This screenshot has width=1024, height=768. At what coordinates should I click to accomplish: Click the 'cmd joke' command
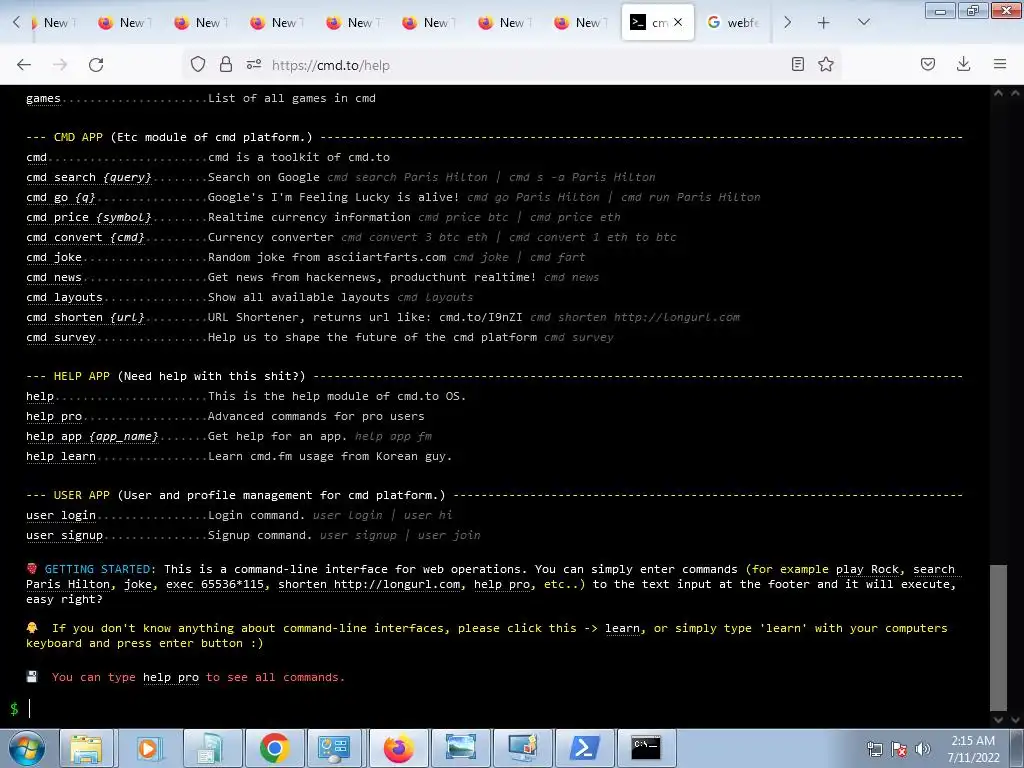click(54, 257)
